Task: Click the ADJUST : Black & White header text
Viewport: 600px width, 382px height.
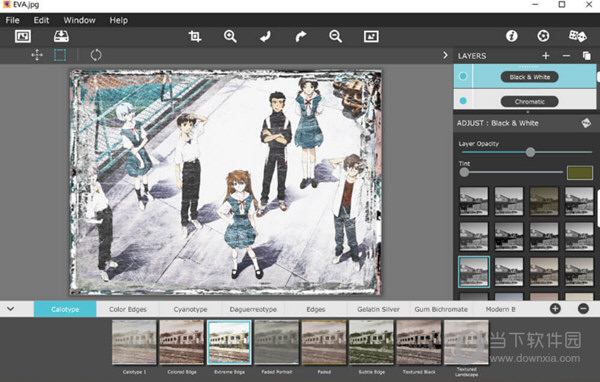Action: 497,123
